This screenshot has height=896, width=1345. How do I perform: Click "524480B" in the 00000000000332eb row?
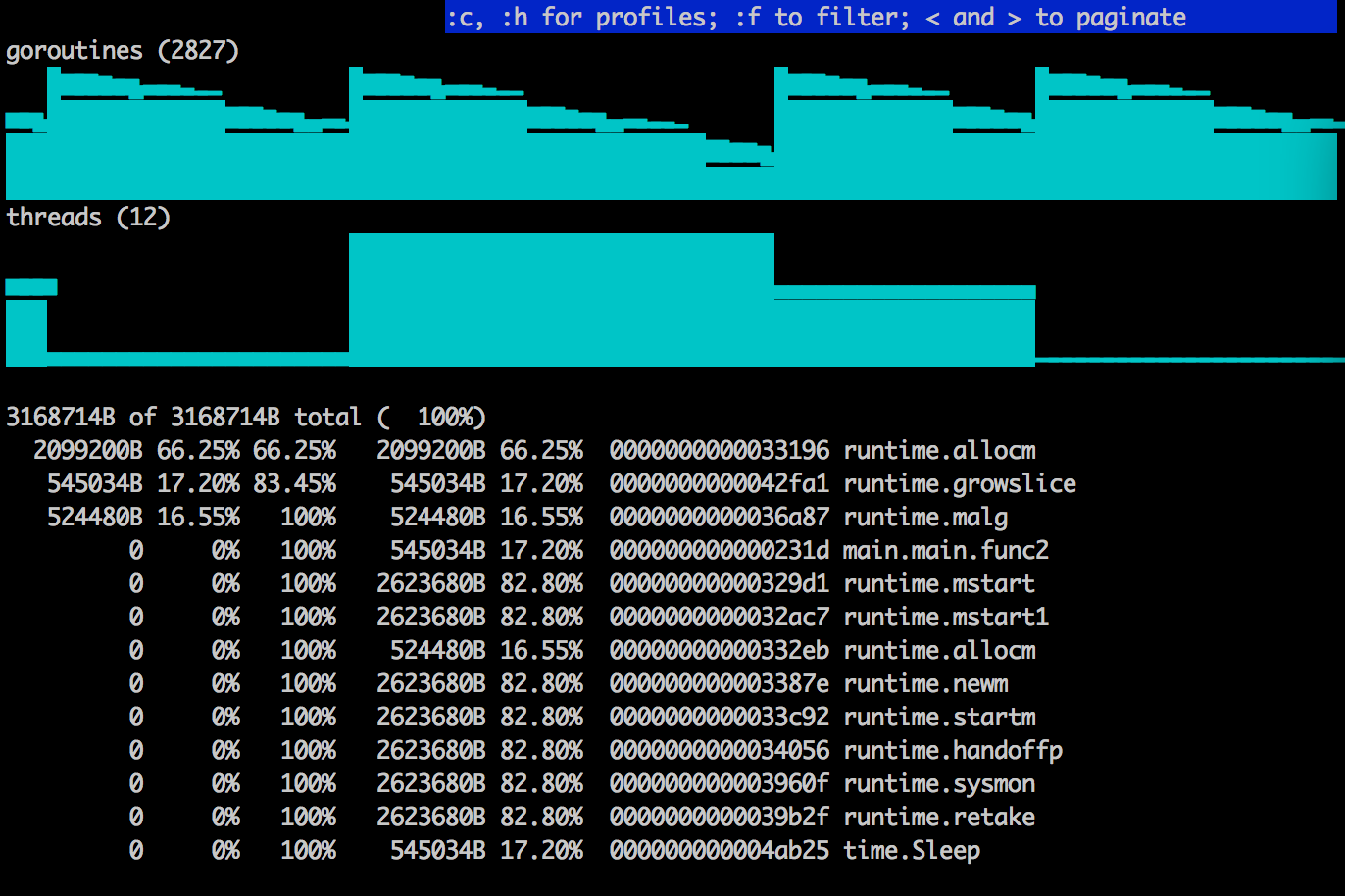(438, 650)
